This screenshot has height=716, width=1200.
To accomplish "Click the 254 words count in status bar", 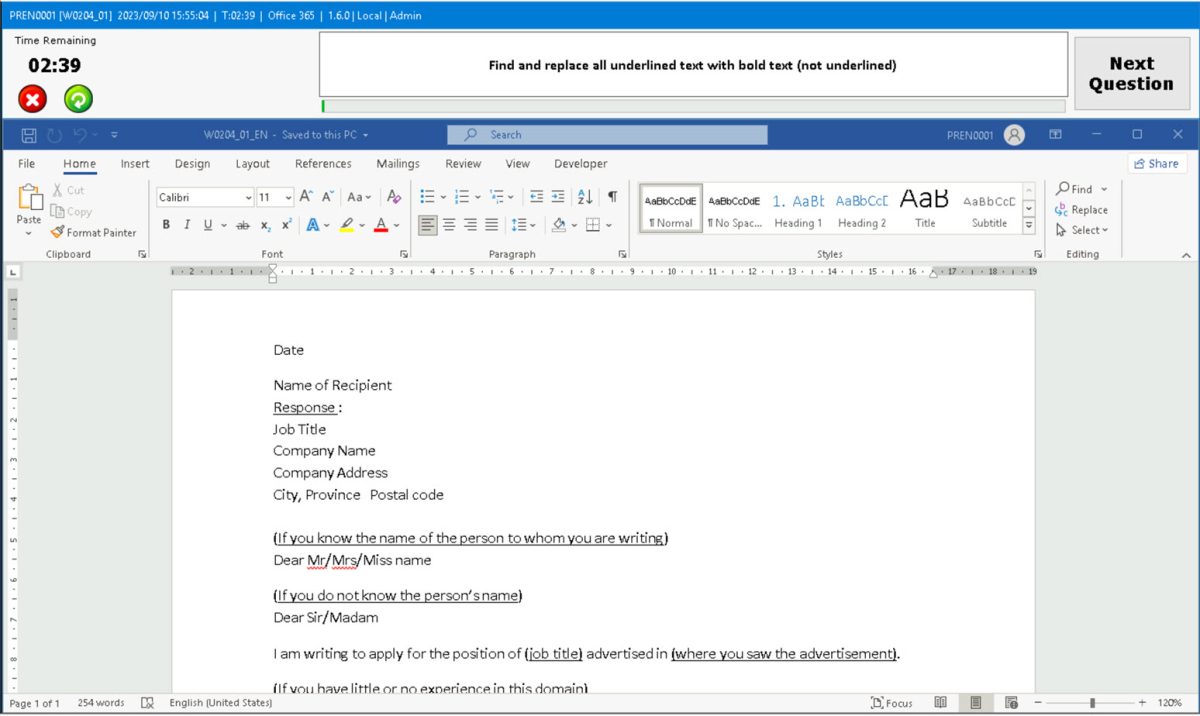I will pyautogui.click(x=101, y=703).
